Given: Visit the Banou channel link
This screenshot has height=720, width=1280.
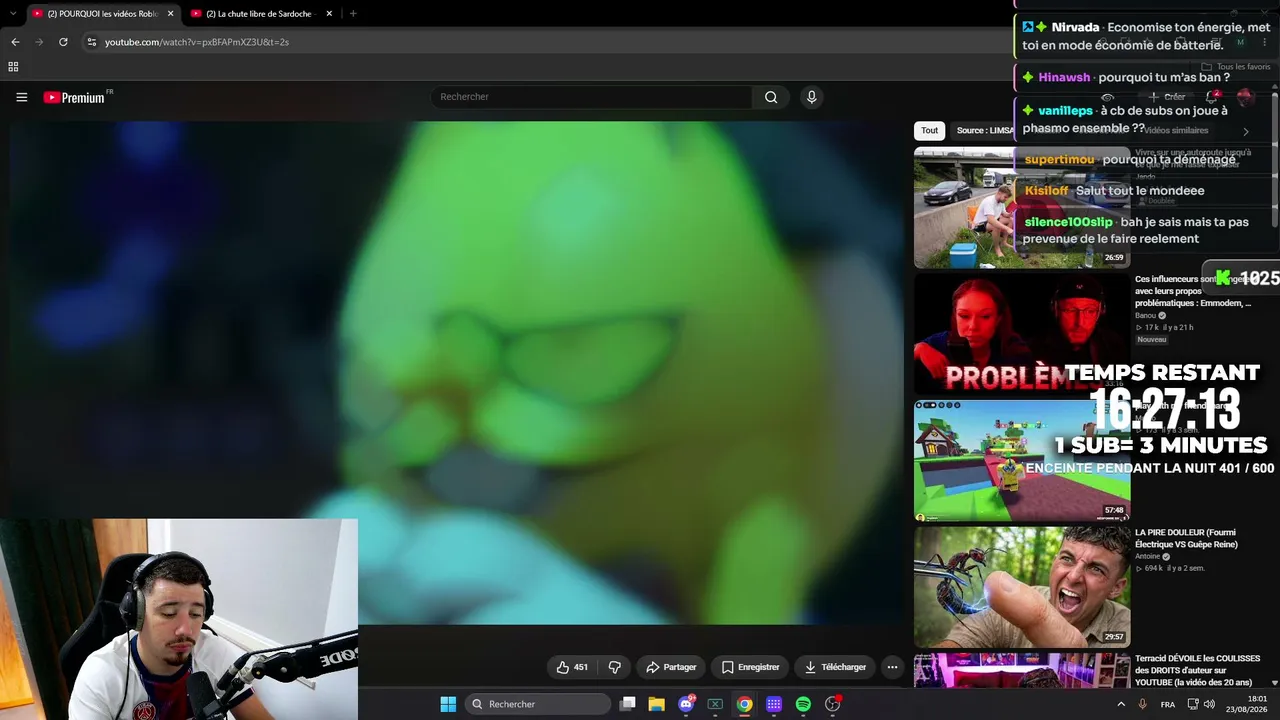Looking at the screenshot, I should (1145, 315).
